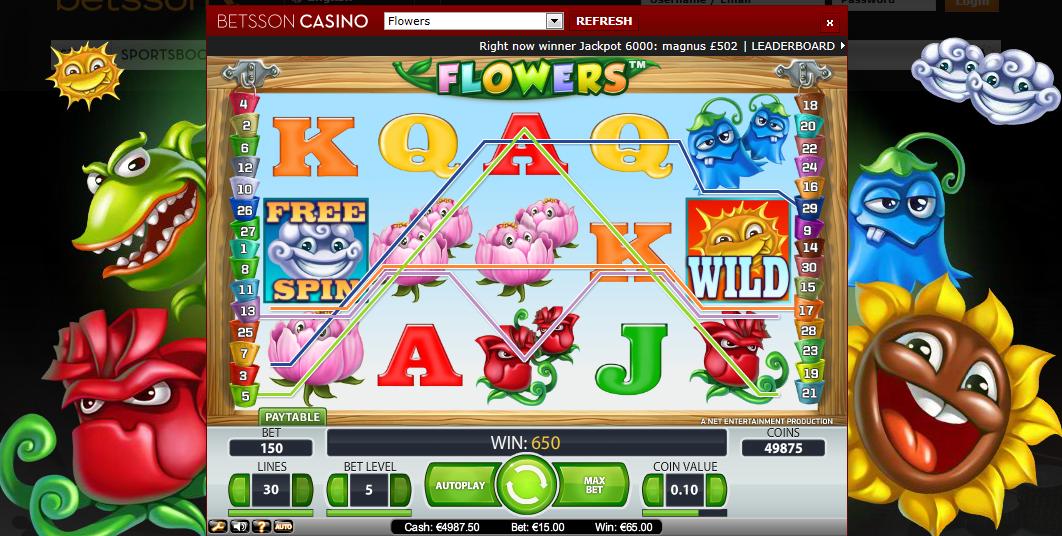Increase the Coin Value
Screen dimensions: 1062x536
pos(716,490)
